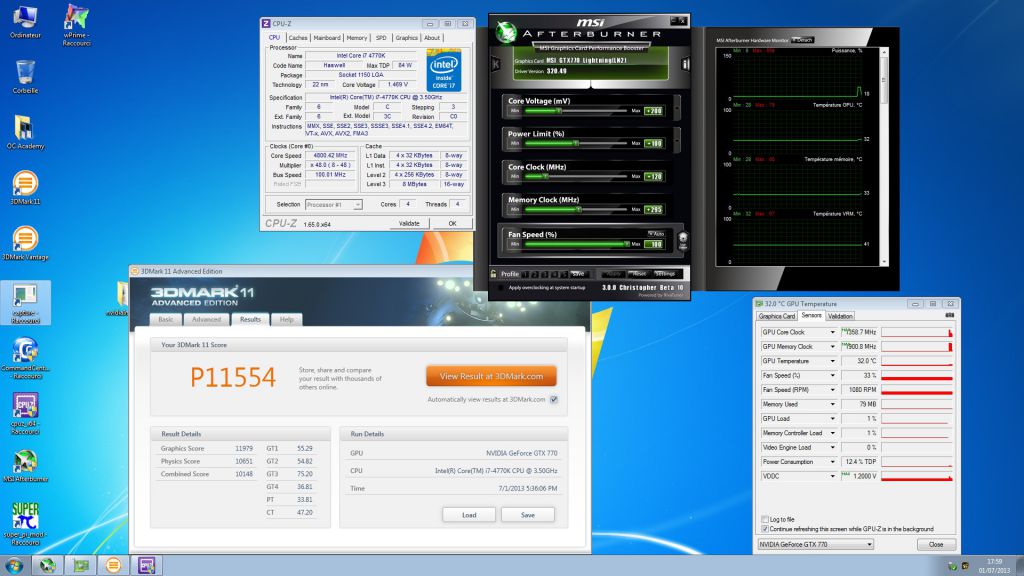Select Afterburner profile slot 1
The height and width of the screenshot is (576, 1024).
(525, 274)
